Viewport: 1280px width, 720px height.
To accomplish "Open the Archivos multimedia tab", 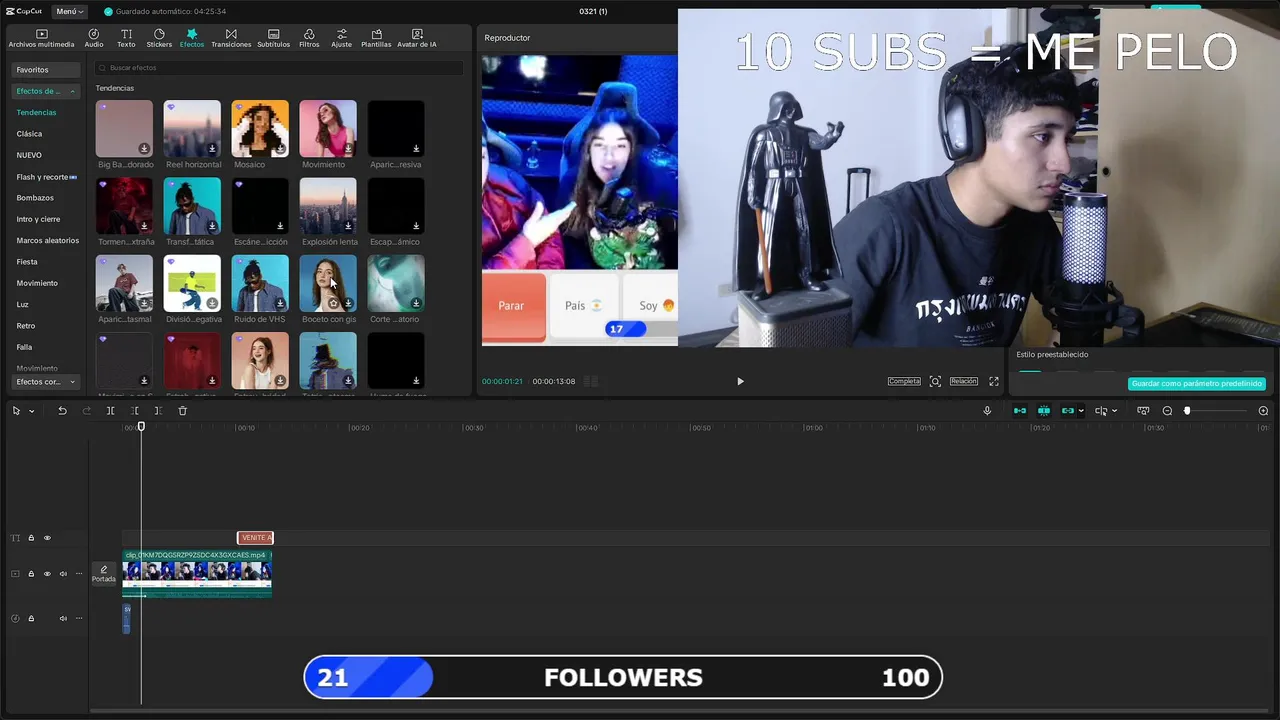I will pyautogui.click(x=41, y=38).
